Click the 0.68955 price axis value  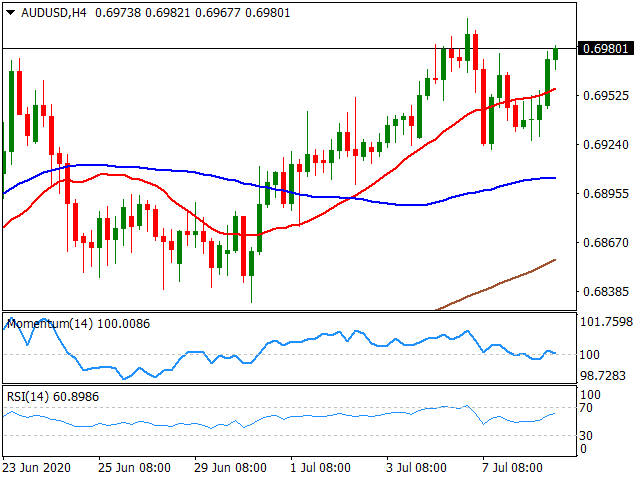tap(606, 193)
